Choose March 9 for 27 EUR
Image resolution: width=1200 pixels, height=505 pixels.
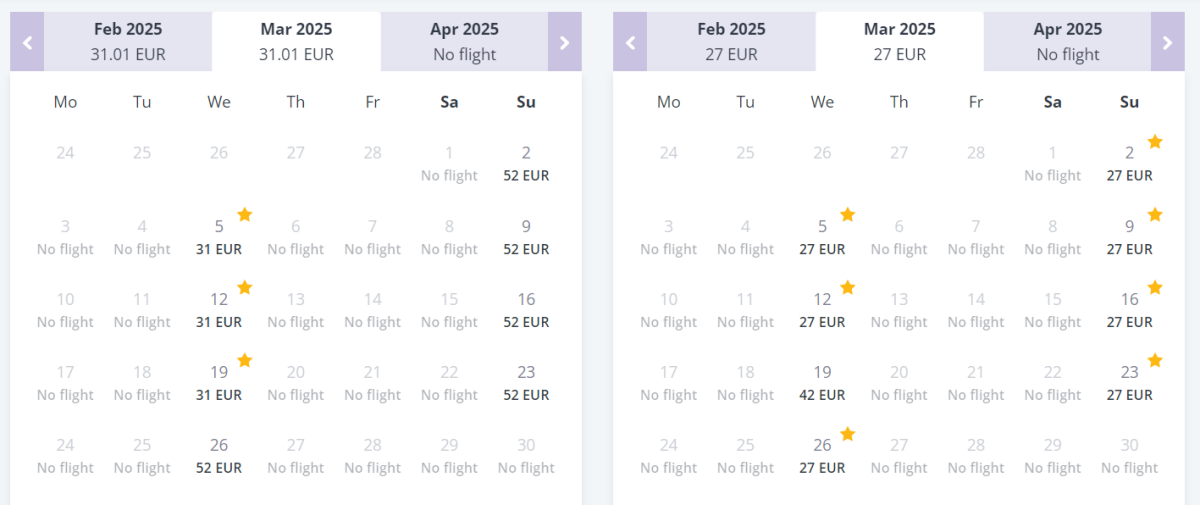pos(1129,237)
